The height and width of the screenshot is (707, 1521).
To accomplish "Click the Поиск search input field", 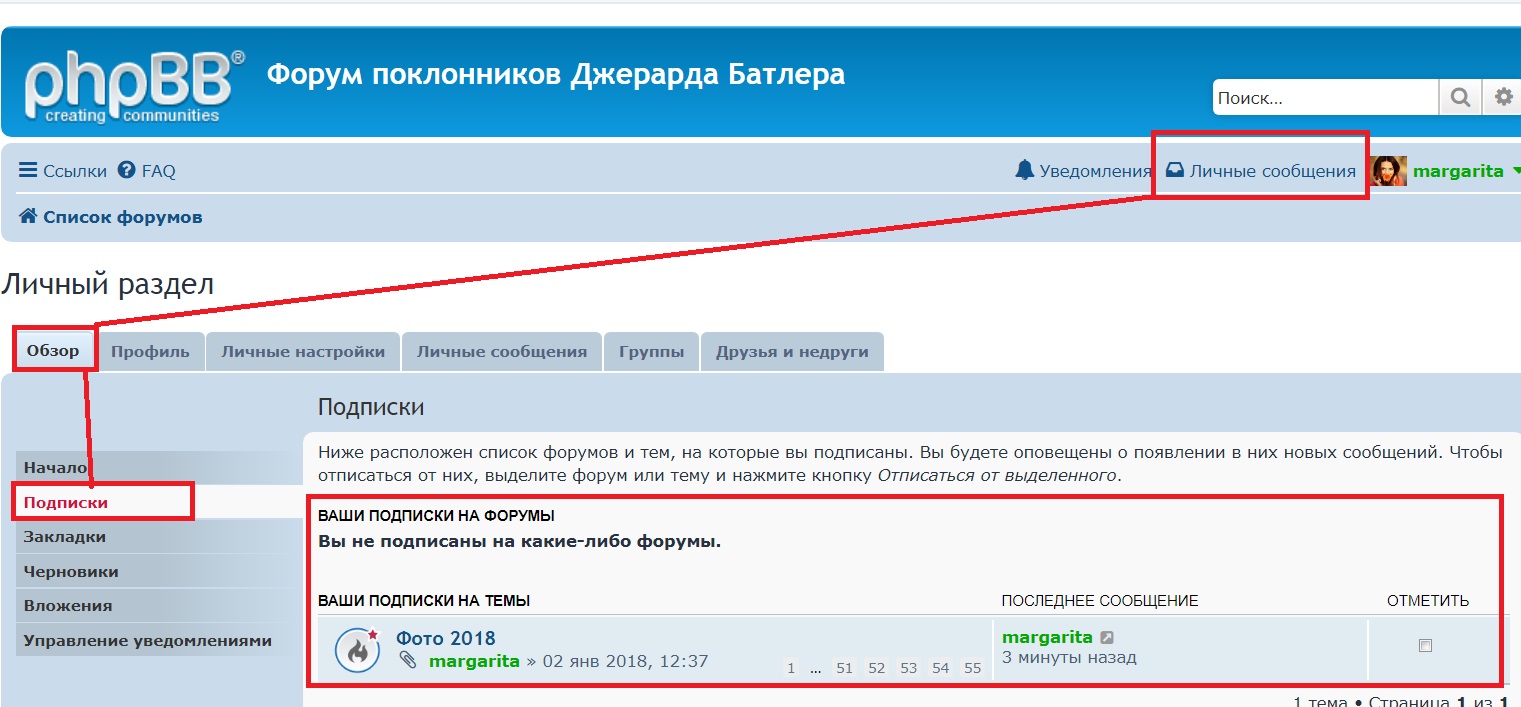I will [x=1324, y=98].
